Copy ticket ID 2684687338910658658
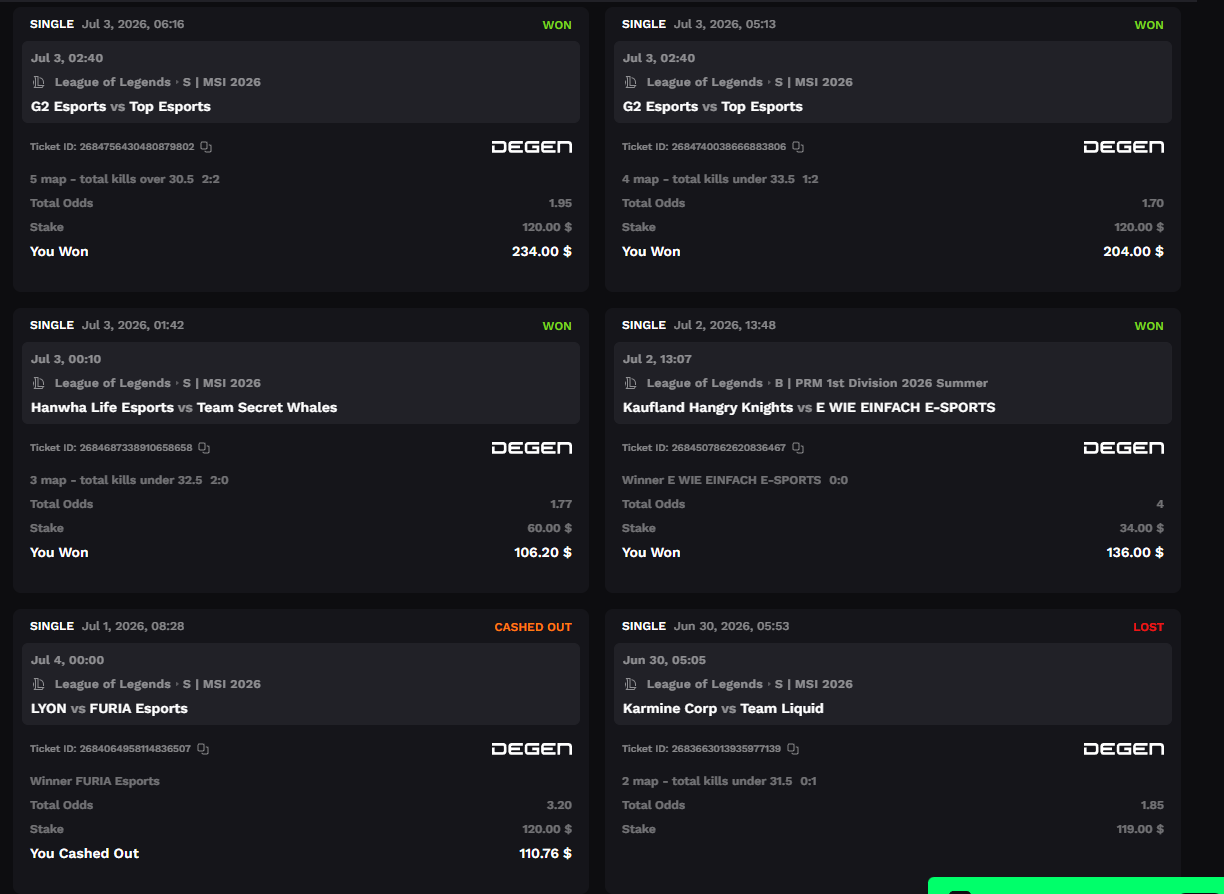1224x894 pixels. (204, 448)
